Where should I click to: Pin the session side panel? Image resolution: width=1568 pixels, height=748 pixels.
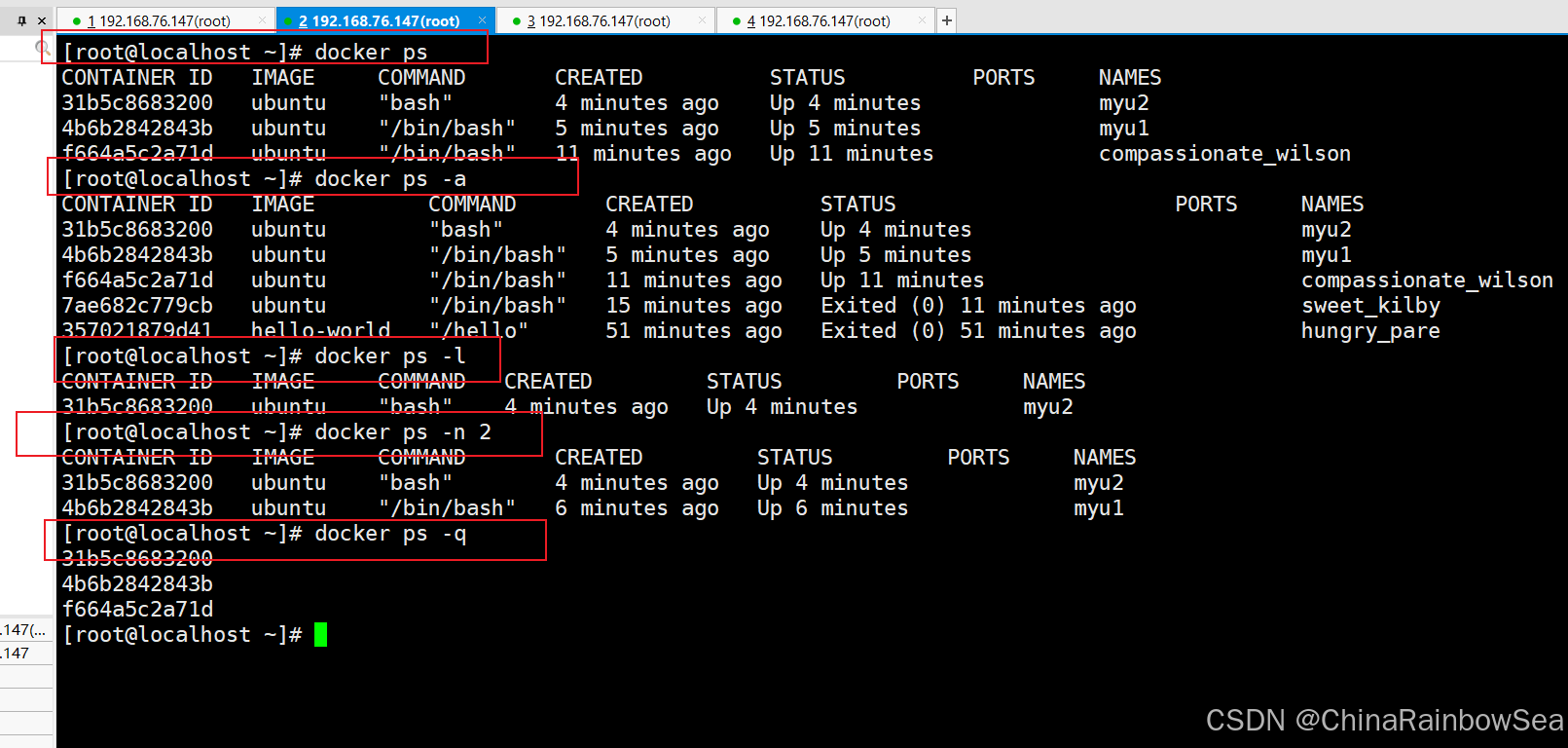point(22,20)
